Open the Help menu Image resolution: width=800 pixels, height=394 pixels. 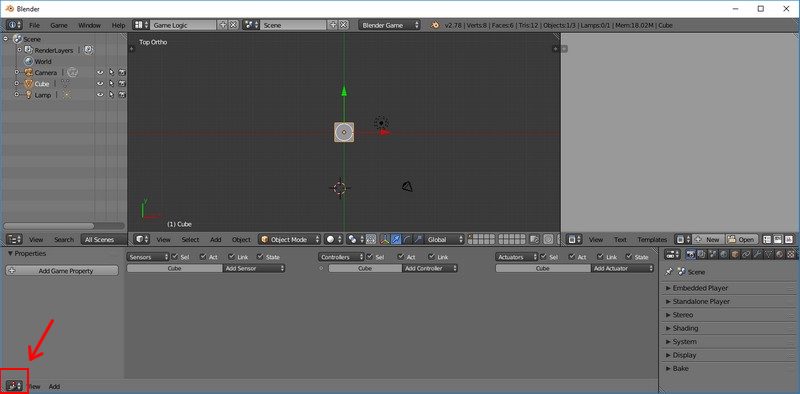(118, 25)
